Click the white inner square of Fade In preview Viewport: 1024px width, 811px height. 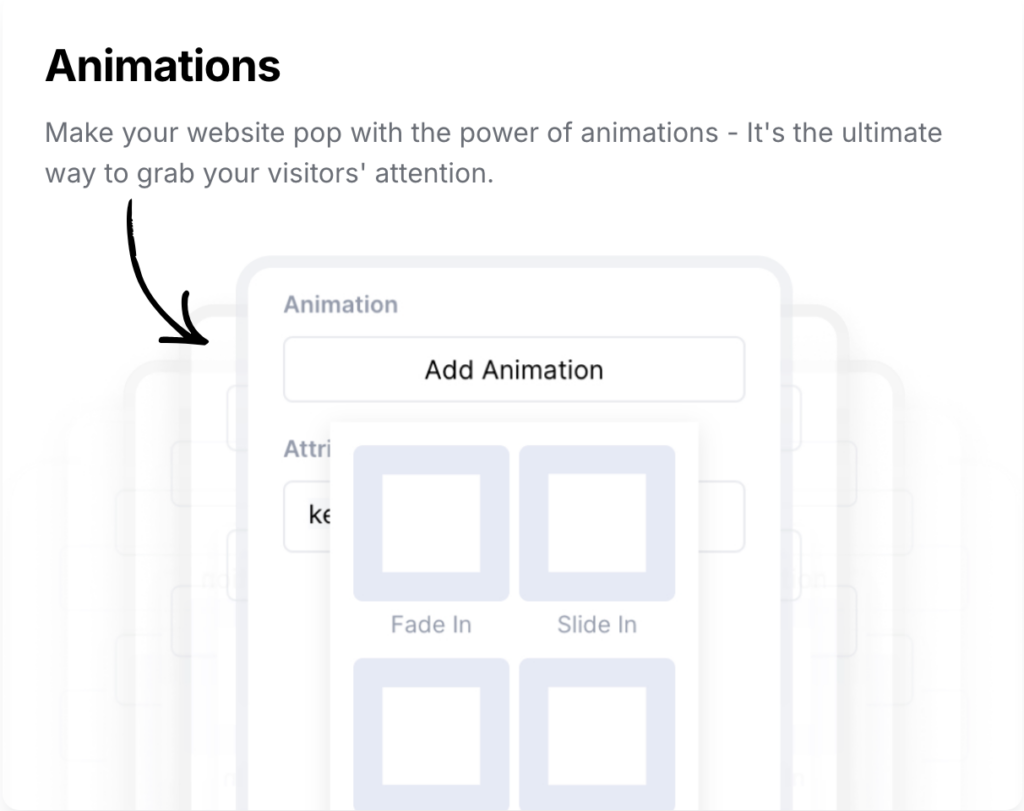431,522
